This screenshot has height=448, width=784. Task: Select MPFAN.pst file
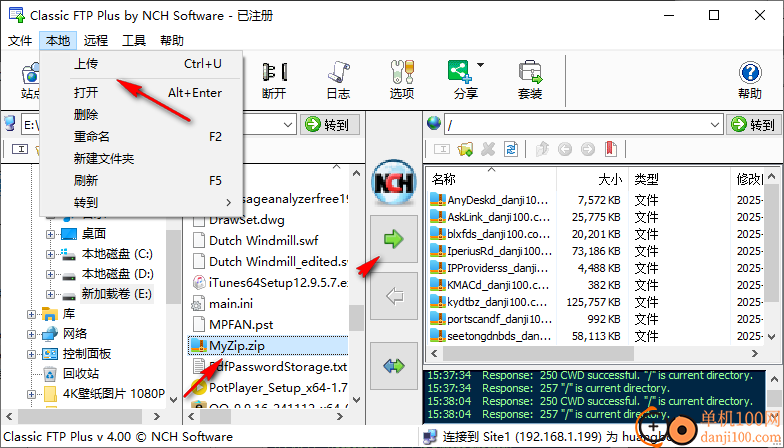(233, 324)
